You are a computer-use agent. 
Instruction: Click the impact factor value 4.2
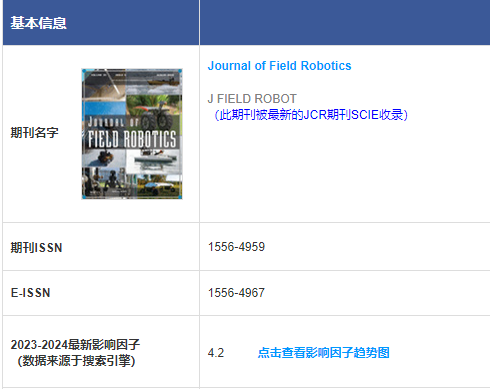pos(216,353)
